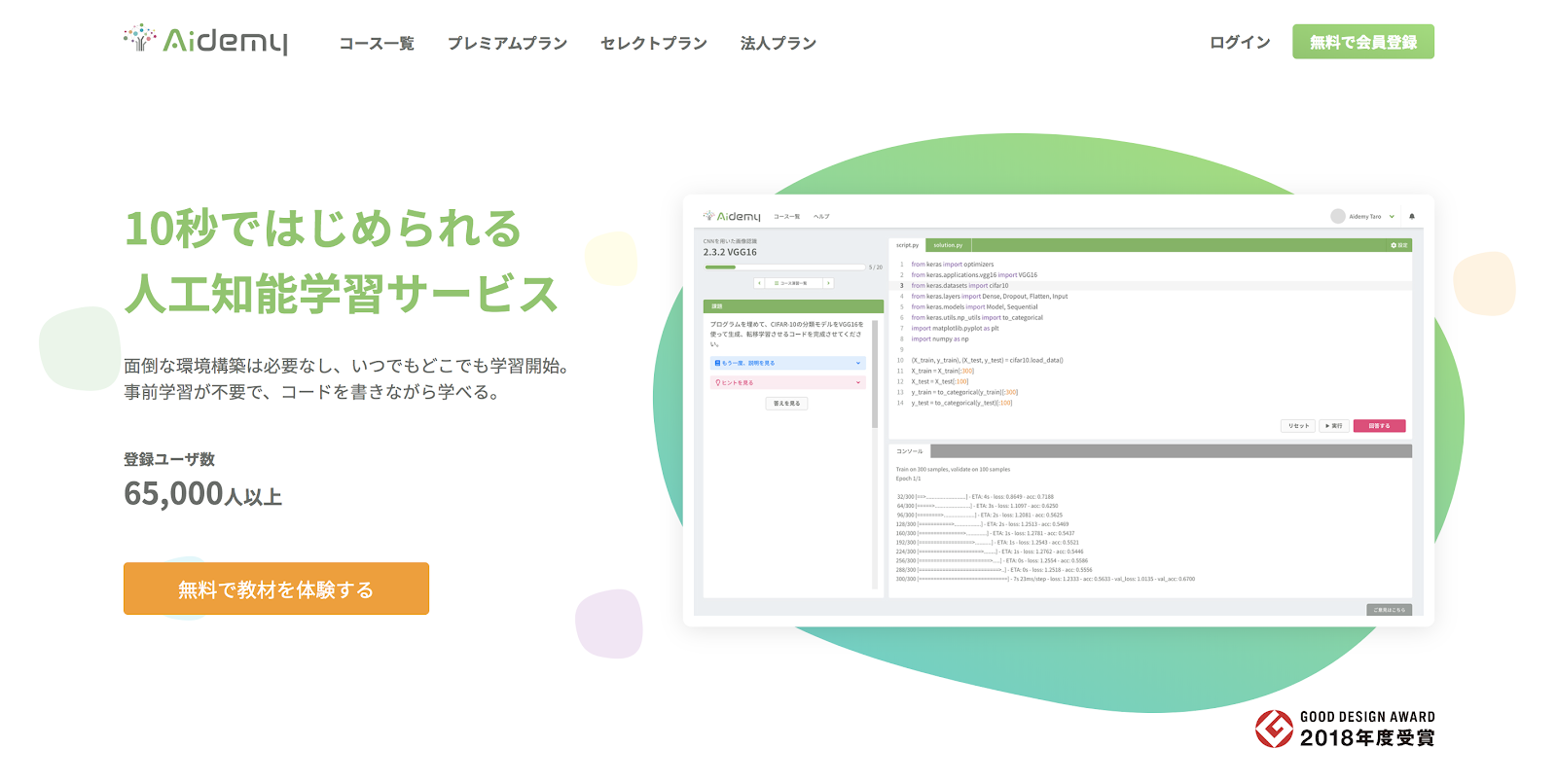Click the 答えを見る button
This screenshot has width=1557, height=784.
(786, 403)
